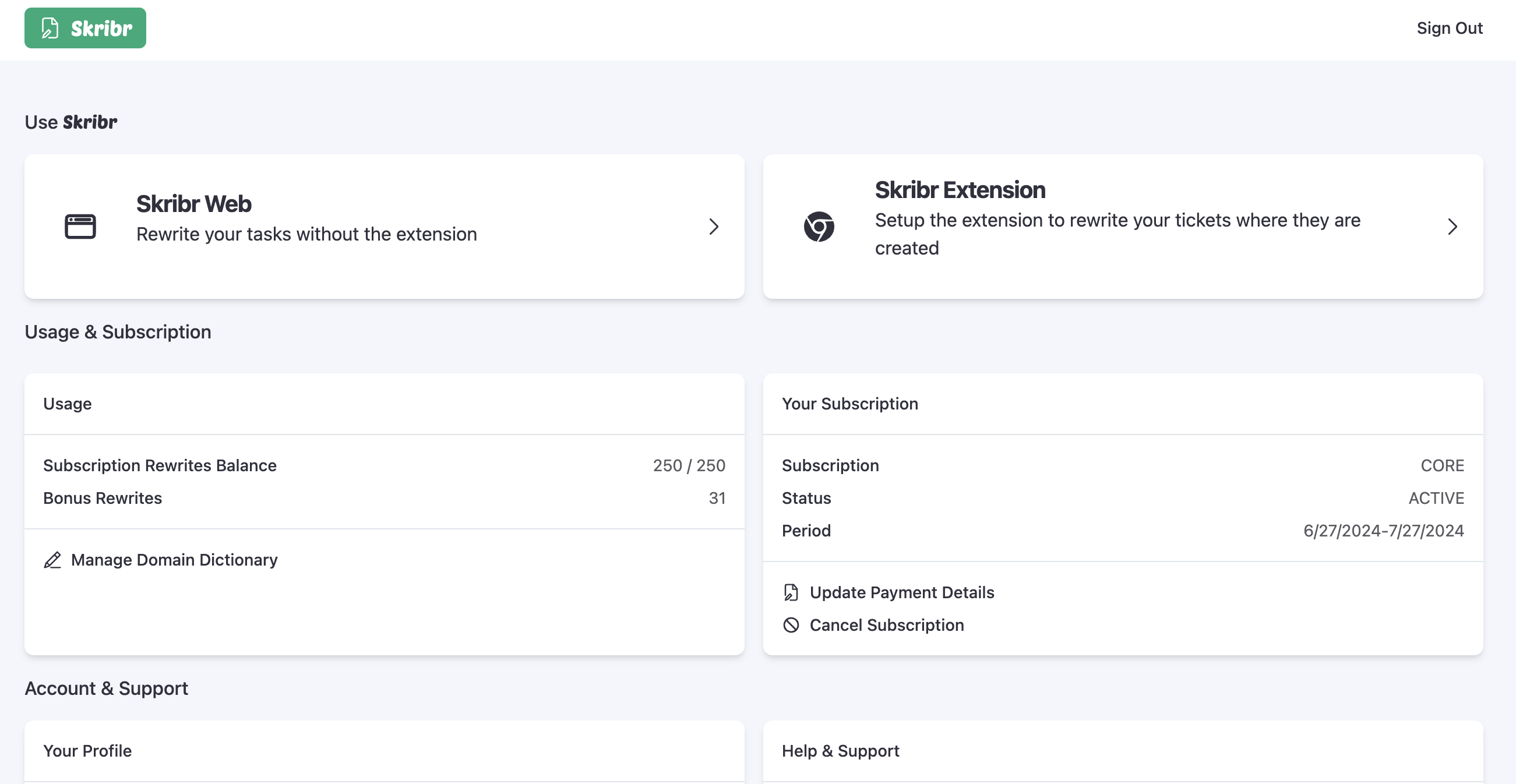Select the subscription plan value 'CORE'

(x=1442, y=465)
